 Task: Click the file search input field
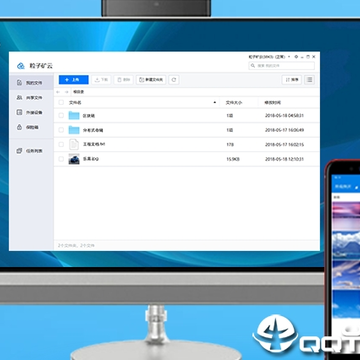(x=281, y=66)
